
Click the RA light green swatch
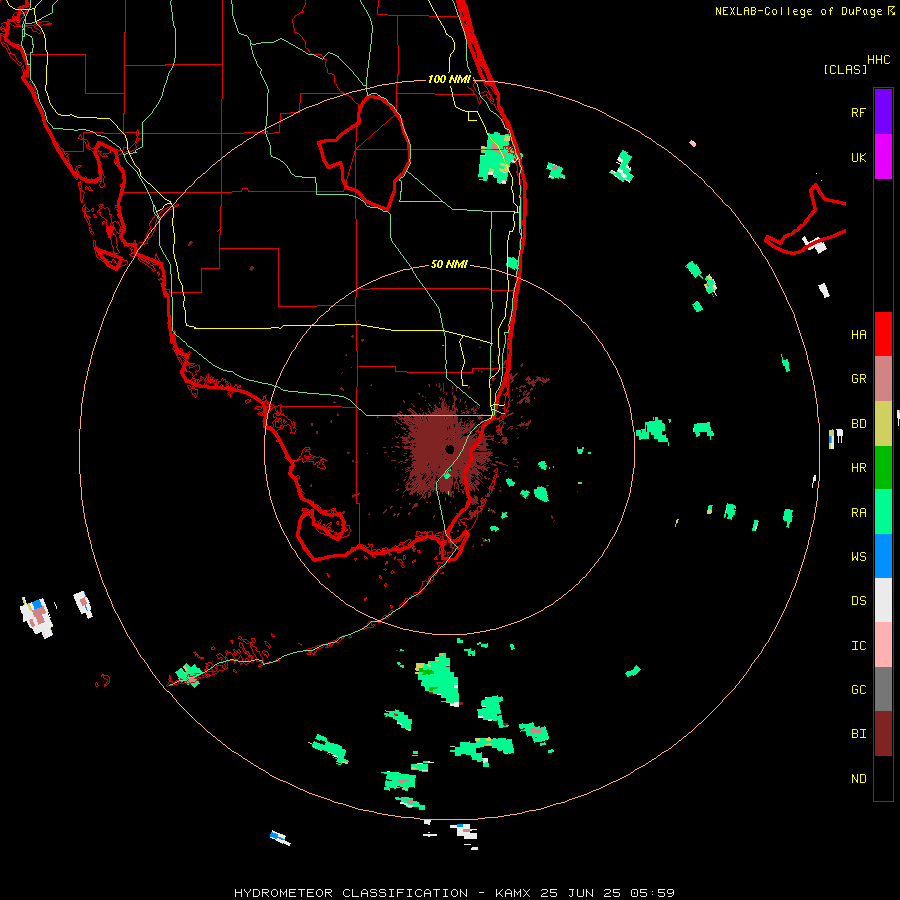[883, 512]
